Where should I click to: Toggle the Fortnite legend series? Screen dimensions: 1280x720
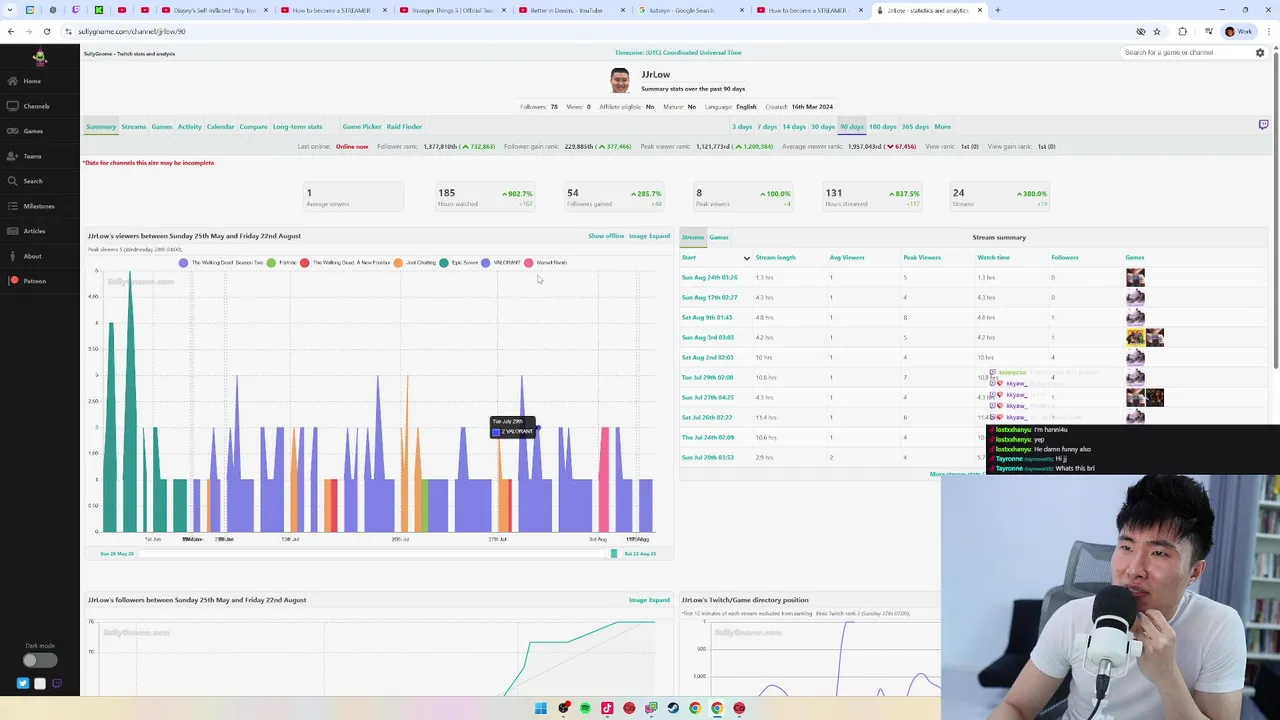(282, 263)
